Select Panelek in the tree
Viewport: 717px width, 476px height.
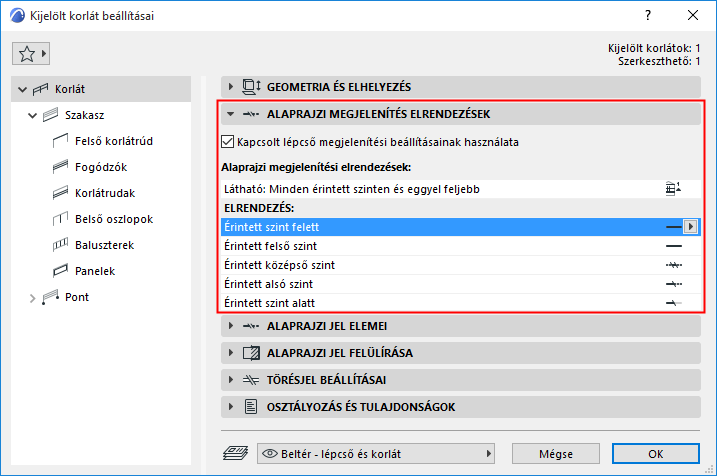pos(95,271)
